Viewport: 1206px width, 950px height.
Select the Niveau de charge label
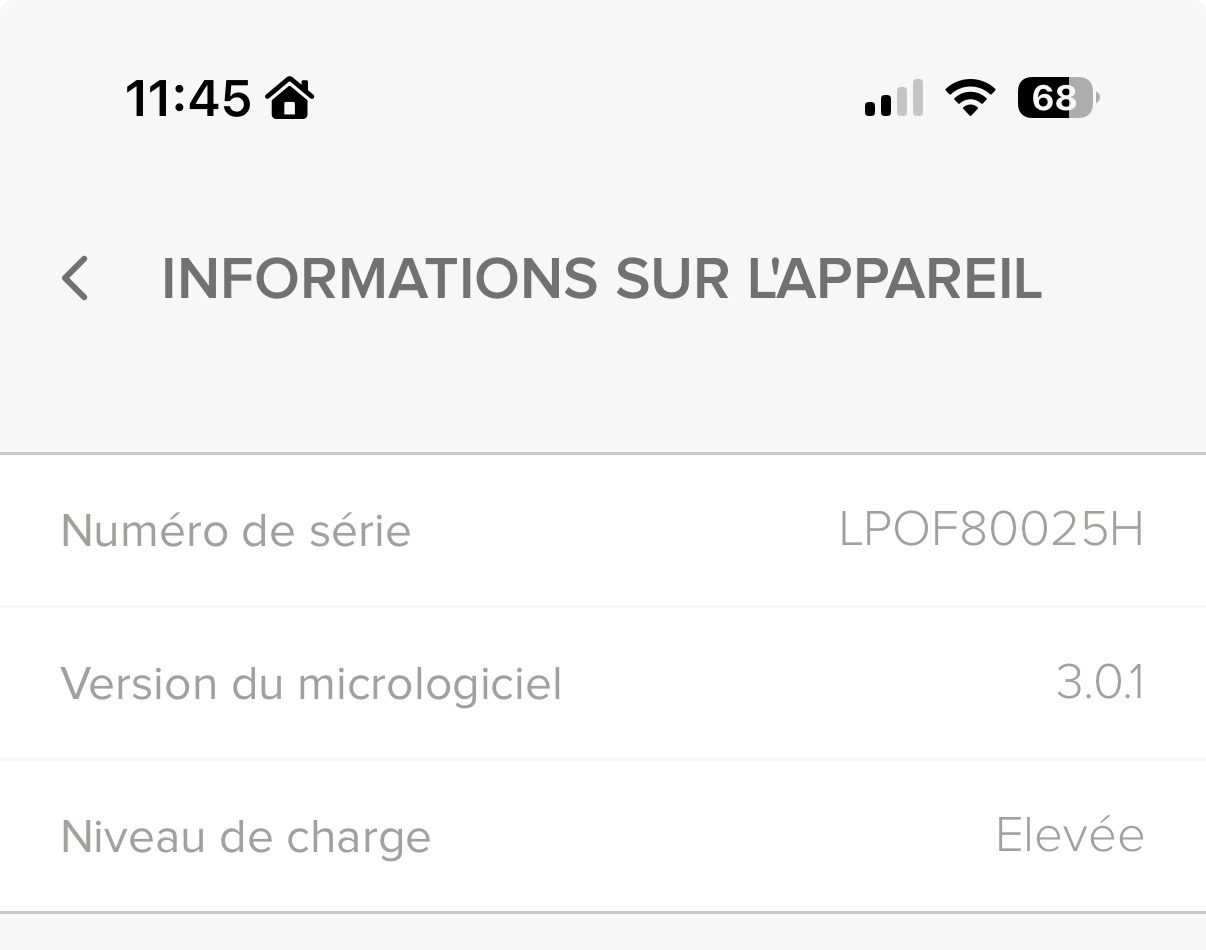(246, 837)
